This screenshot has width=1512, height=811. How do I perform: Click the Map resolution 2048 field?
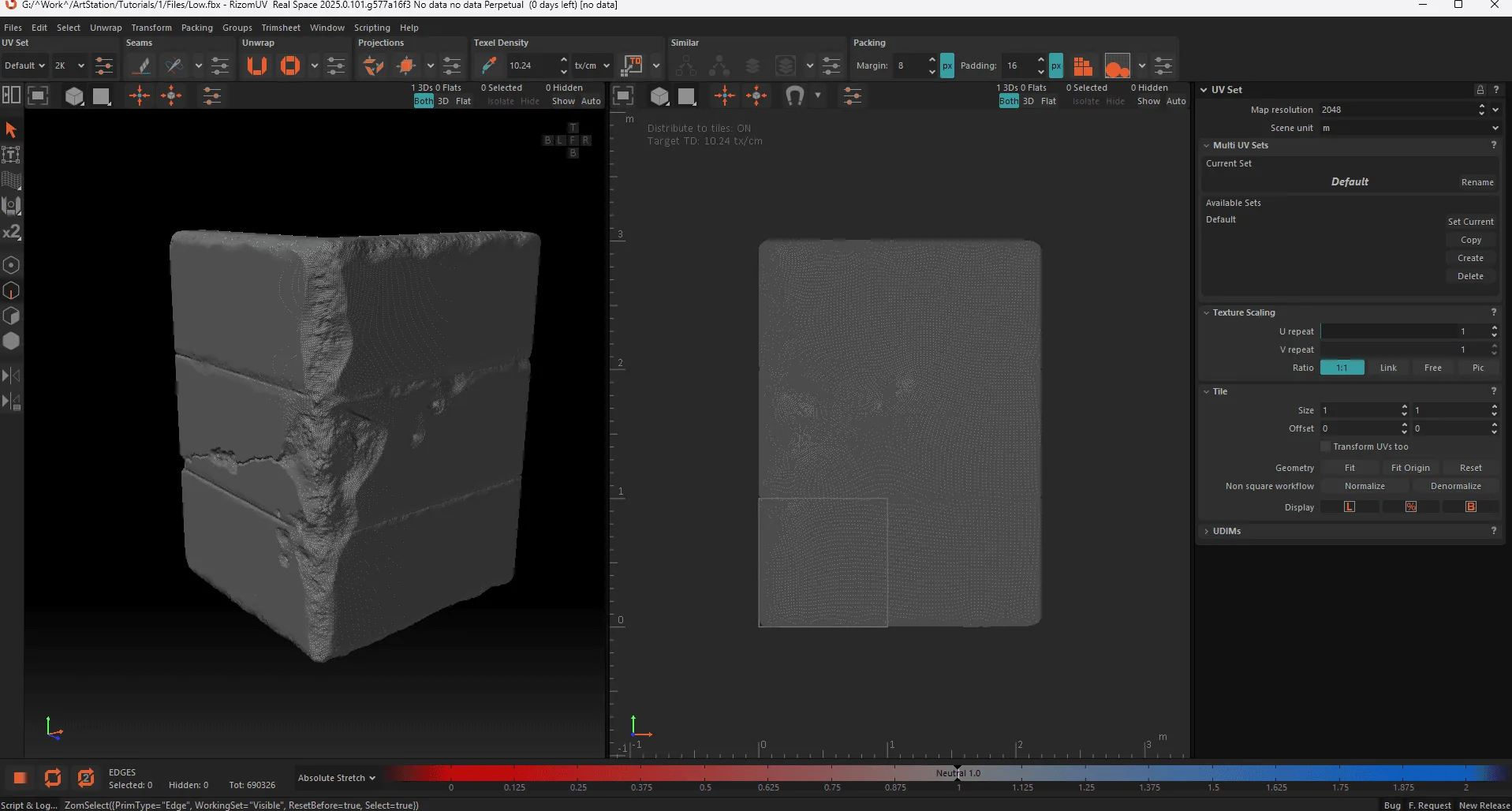tap(1397, 110)
